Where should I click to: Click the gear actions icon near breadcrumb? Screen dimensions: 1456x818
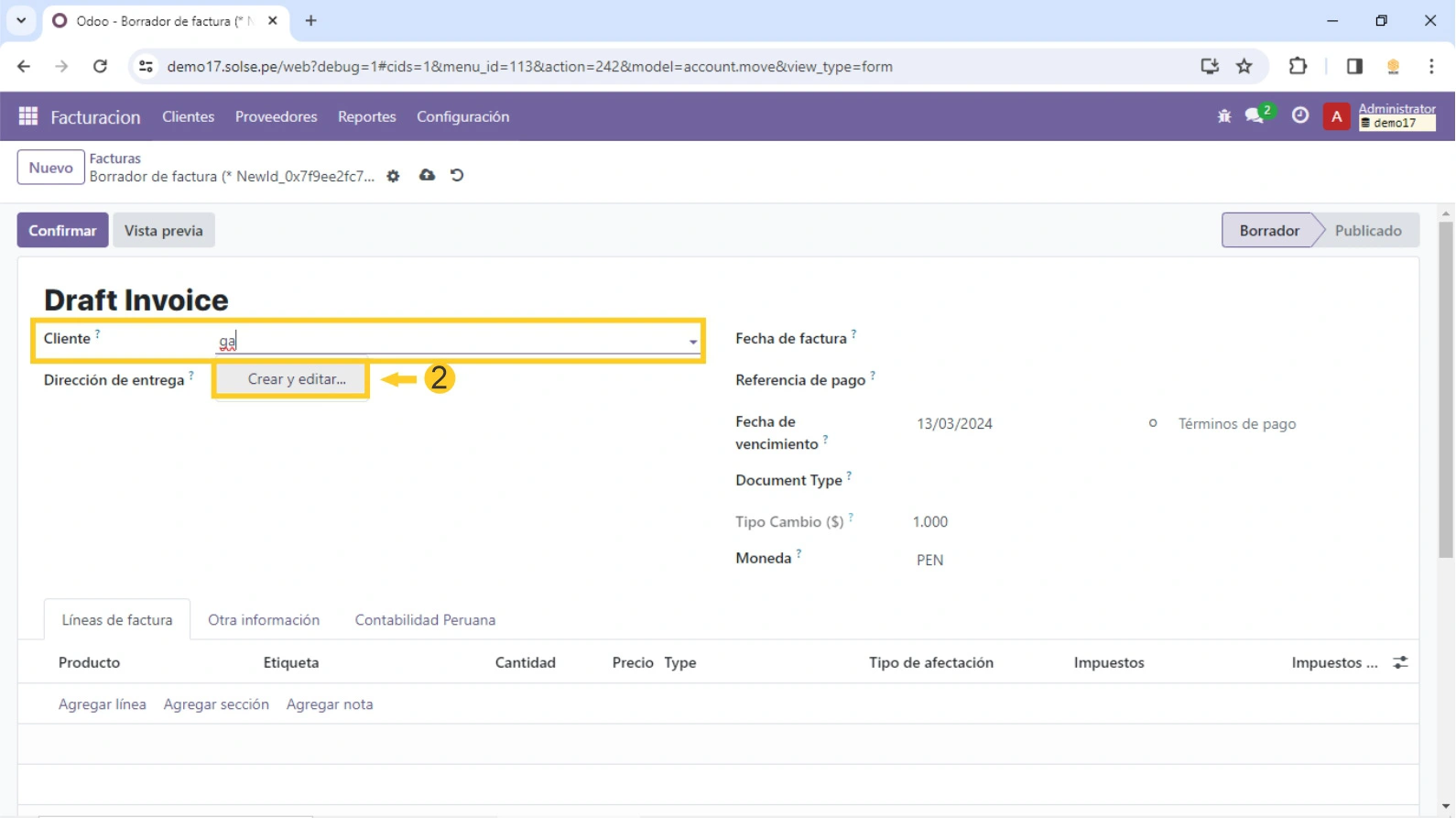pos(393,176)
